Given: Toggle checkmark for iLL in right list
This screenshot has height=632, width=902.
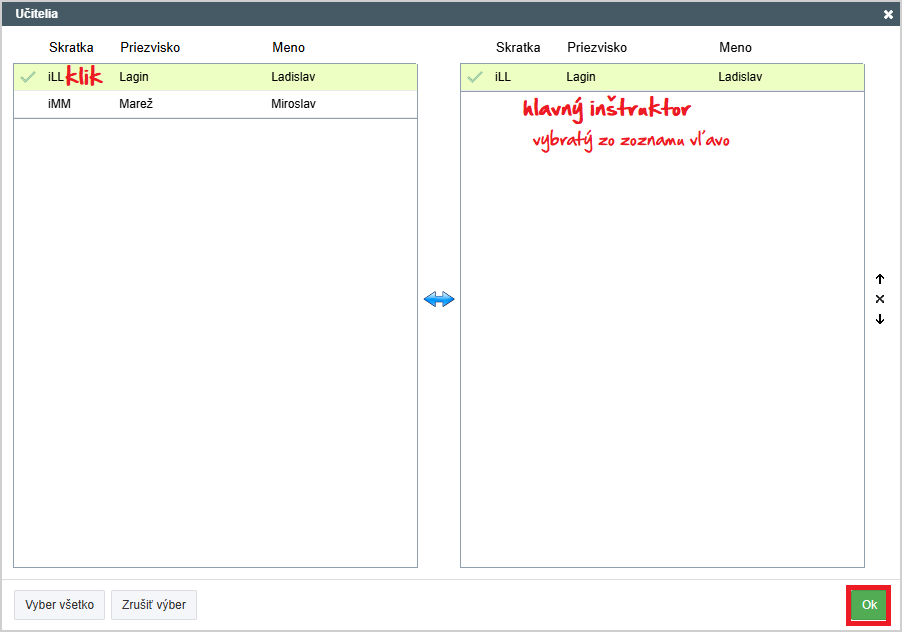Looking at the screenshot, I should coord(475,76).
